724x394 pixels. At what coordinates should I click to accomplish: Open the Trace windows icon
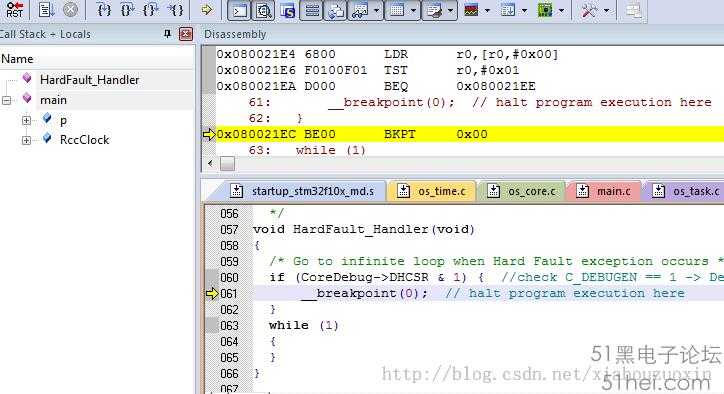point(508,10)
